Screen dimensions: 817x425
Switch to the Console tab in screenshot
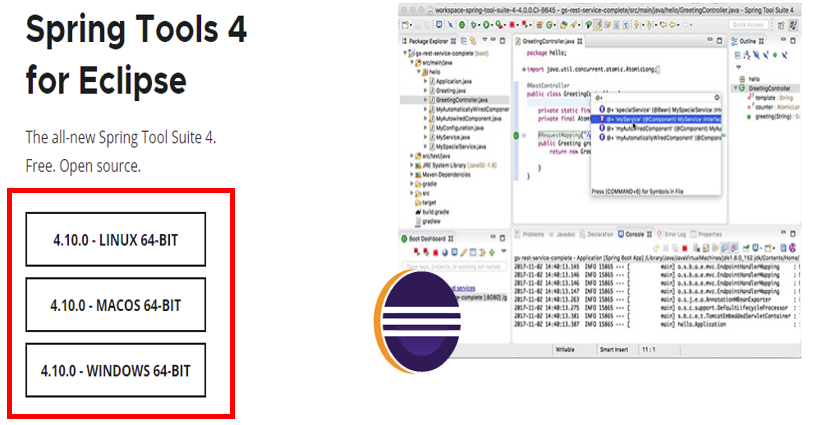tap(635, 234)
